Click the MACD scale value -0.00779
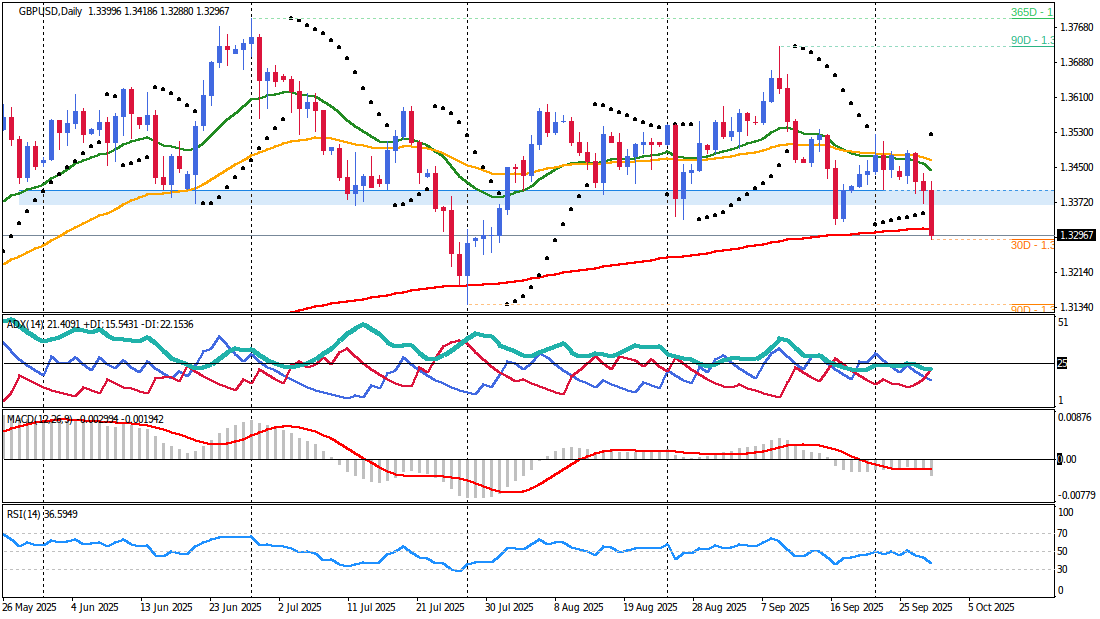1100x619 pixels. pyautogui.click(x=1076, y=495)
